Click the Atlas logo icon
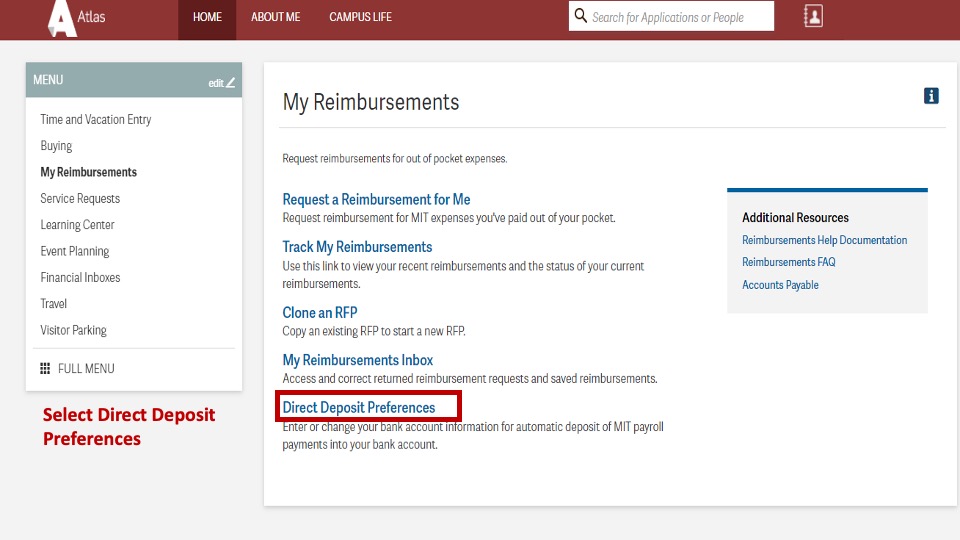The width and height of the screenshot is (960, 540). [62, 18]
